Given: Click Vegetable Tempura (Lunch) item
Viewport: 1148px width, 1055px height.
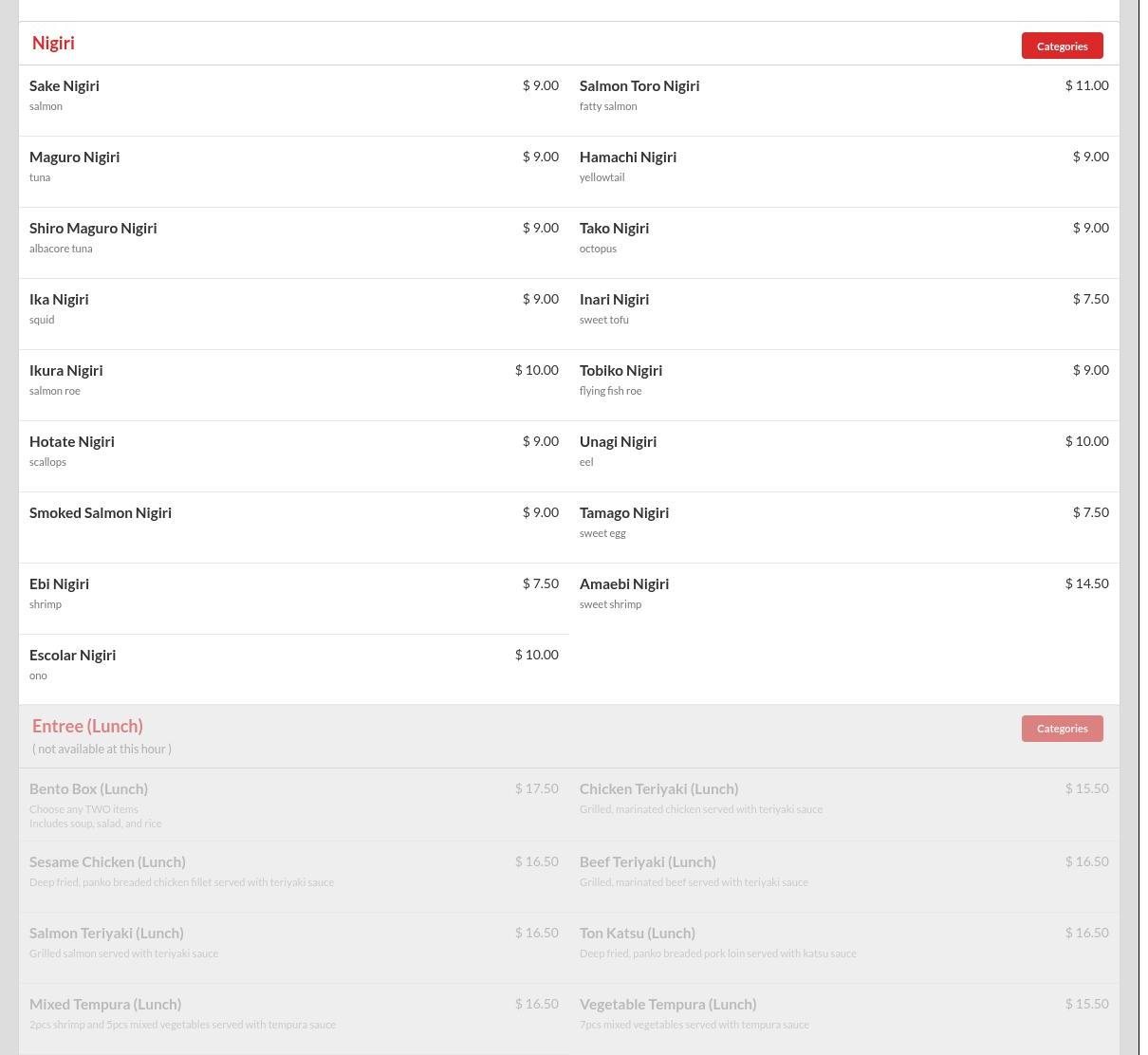Looking at the screenshot, I should [844, 1019].
